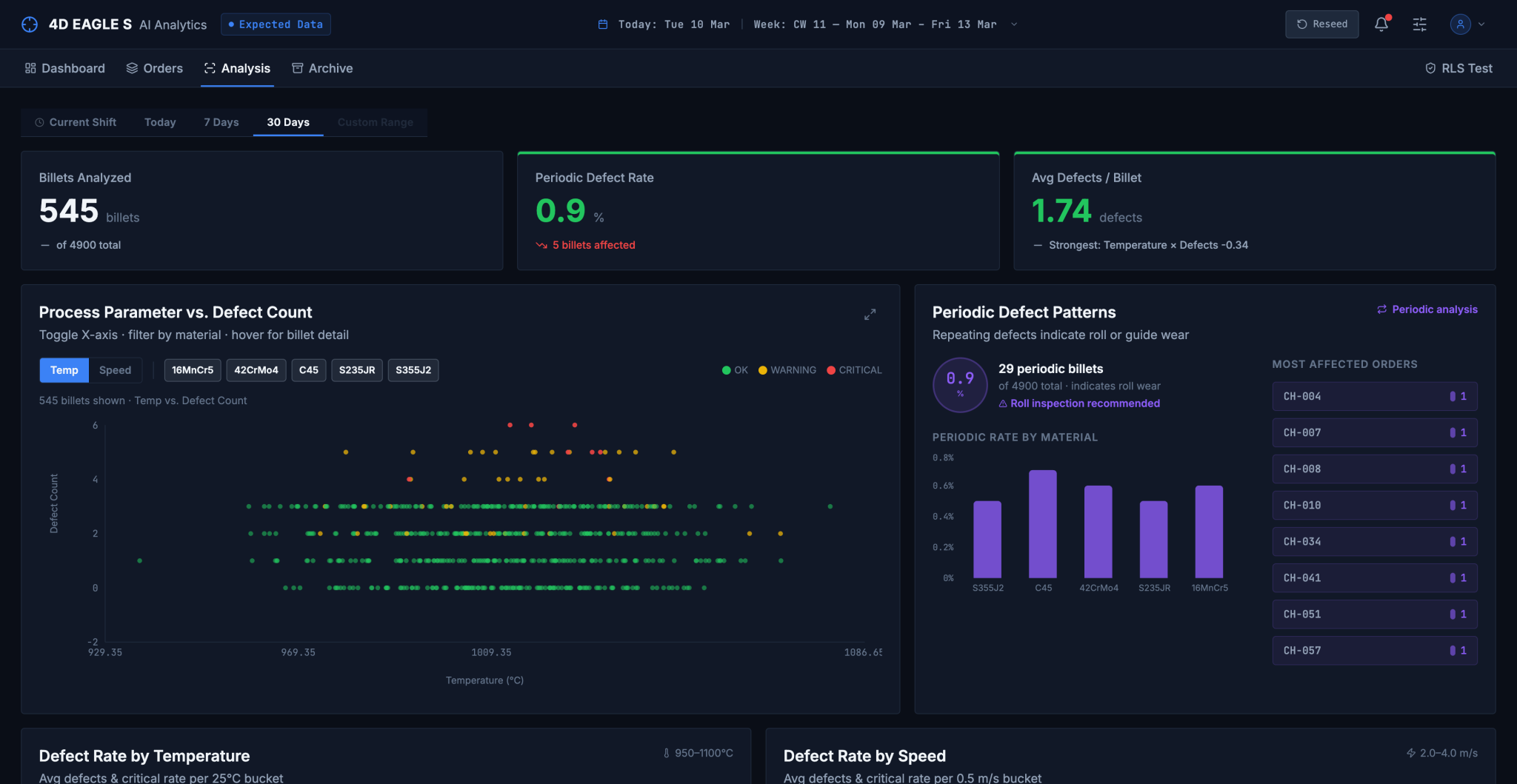Expand the chart to fullscreen

(870, 314)
